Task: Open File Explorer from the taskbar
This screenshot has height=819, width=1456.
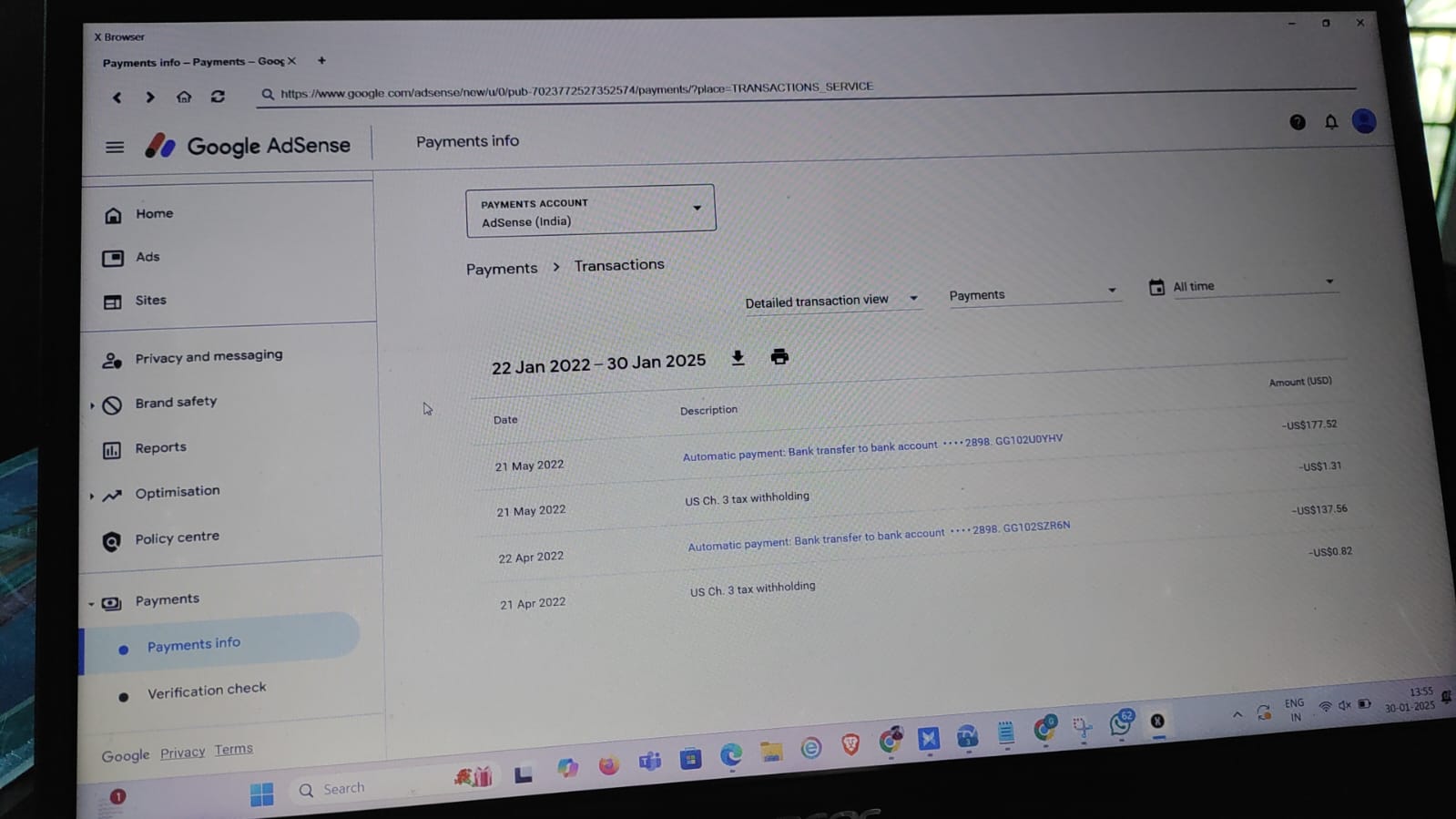Action: [x=771, y=752]
